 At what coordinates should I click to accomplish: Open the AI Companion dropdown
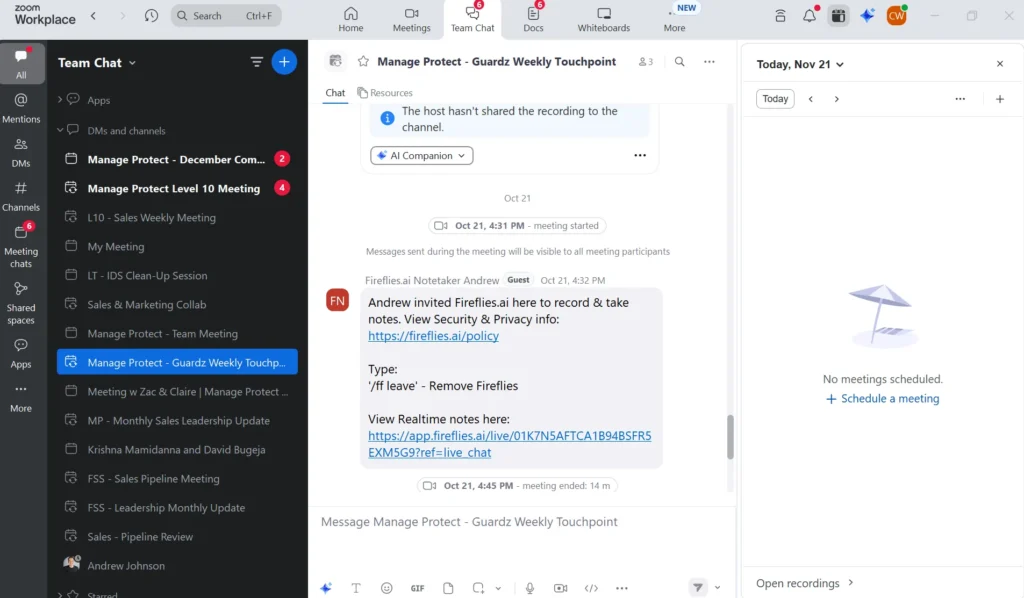point(421,156)
